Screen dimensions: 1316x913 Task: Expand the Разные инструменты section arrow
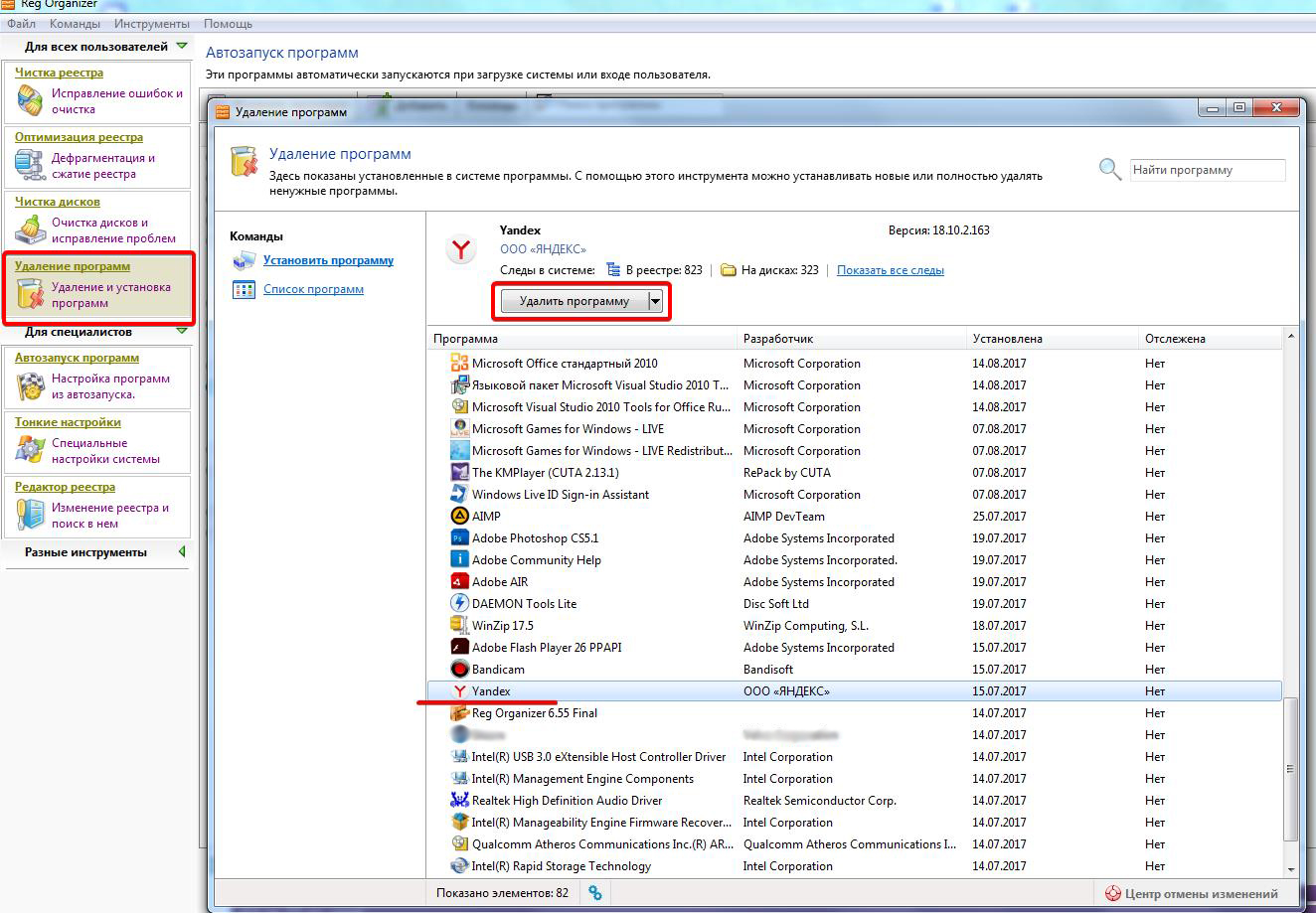[182, 551]
